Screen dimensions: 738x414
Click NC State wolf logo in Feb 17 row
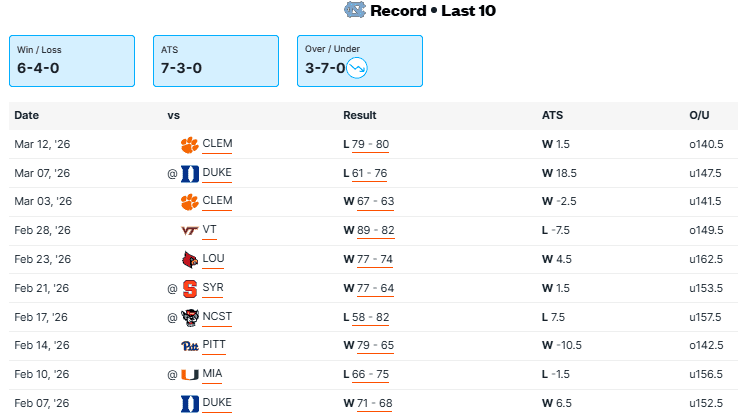(189, 317)
